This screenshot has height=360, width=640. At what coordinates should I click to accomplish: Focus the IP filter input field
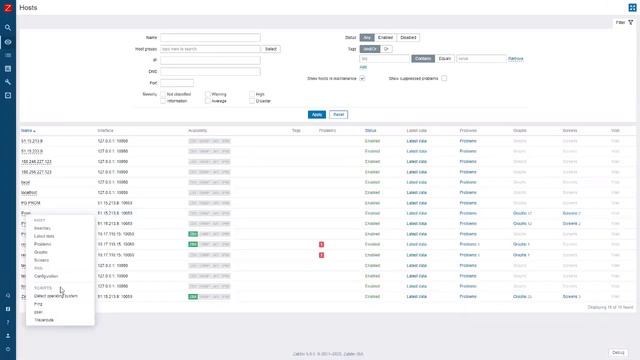pos(210,60)
